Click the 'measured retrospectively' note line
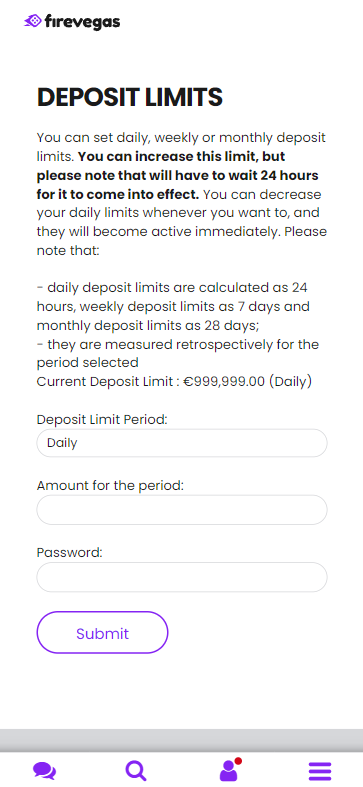 click(x=178, y=353)
